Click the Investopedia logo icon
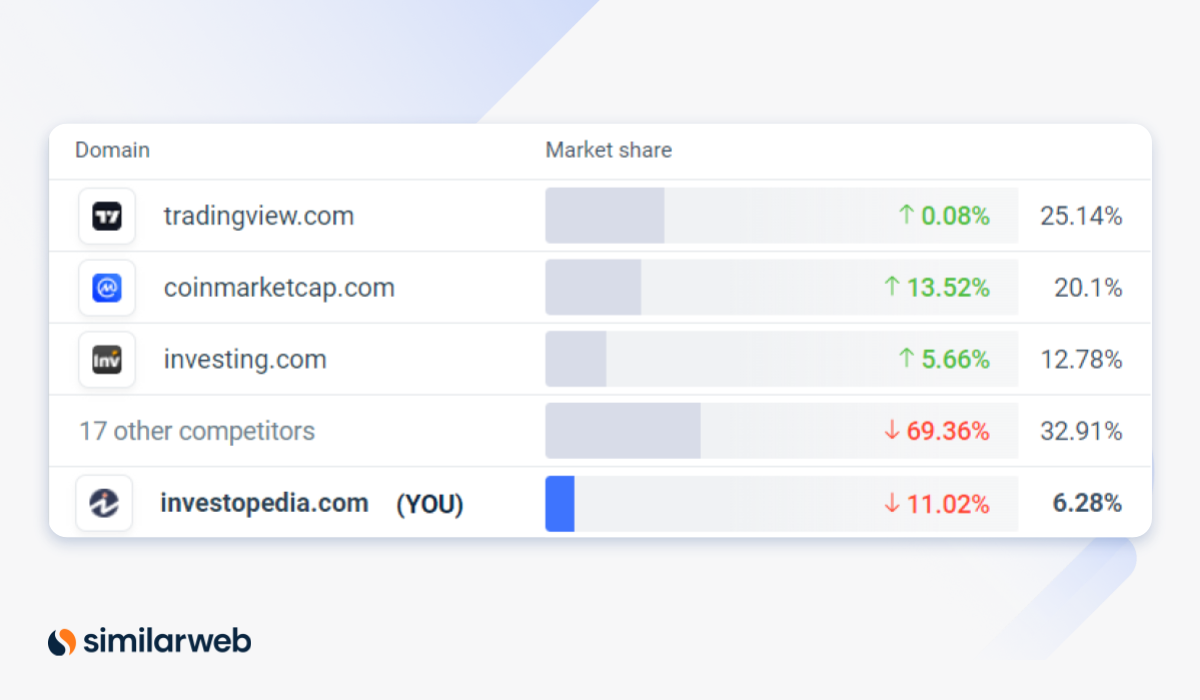 104,503
